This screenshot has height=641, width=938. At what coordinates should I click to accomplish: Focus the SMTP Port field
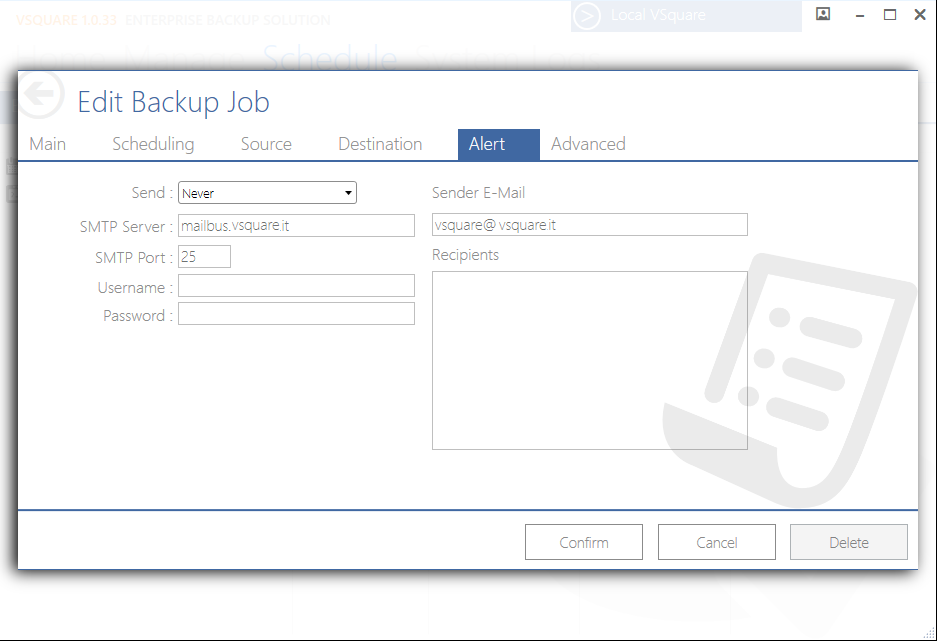click(204, 257)
